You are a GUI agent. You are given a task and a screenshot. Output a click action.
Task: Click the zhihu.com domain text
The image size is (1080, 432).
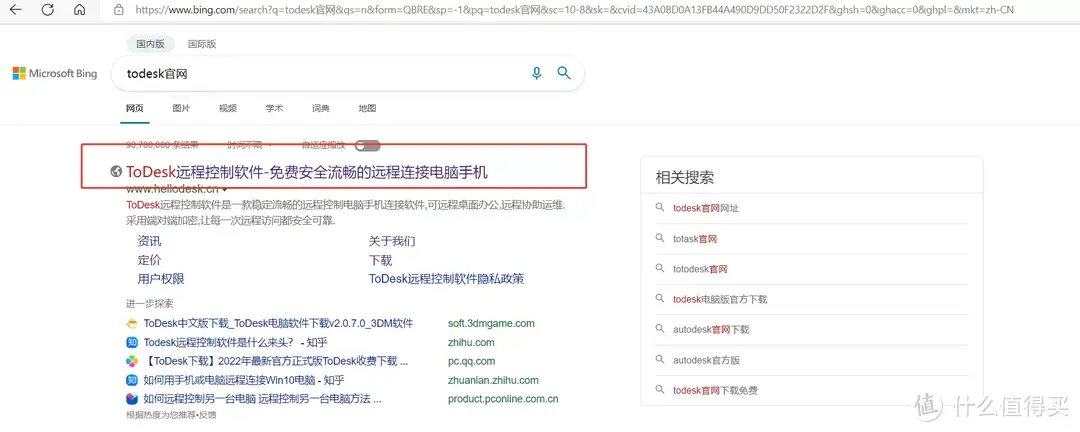[x=471, y=342]
